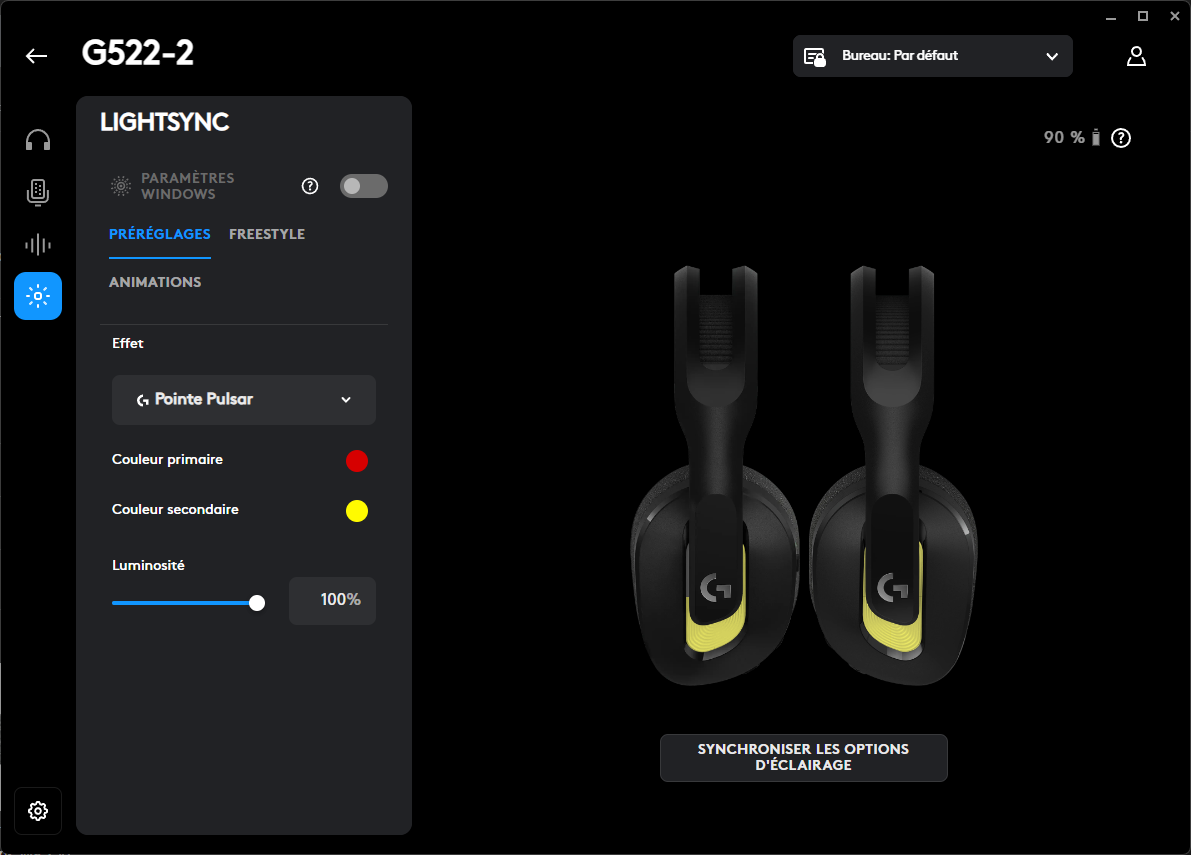
Task: Click the Luminosité slider handle
Action: [x=257, y=603]
